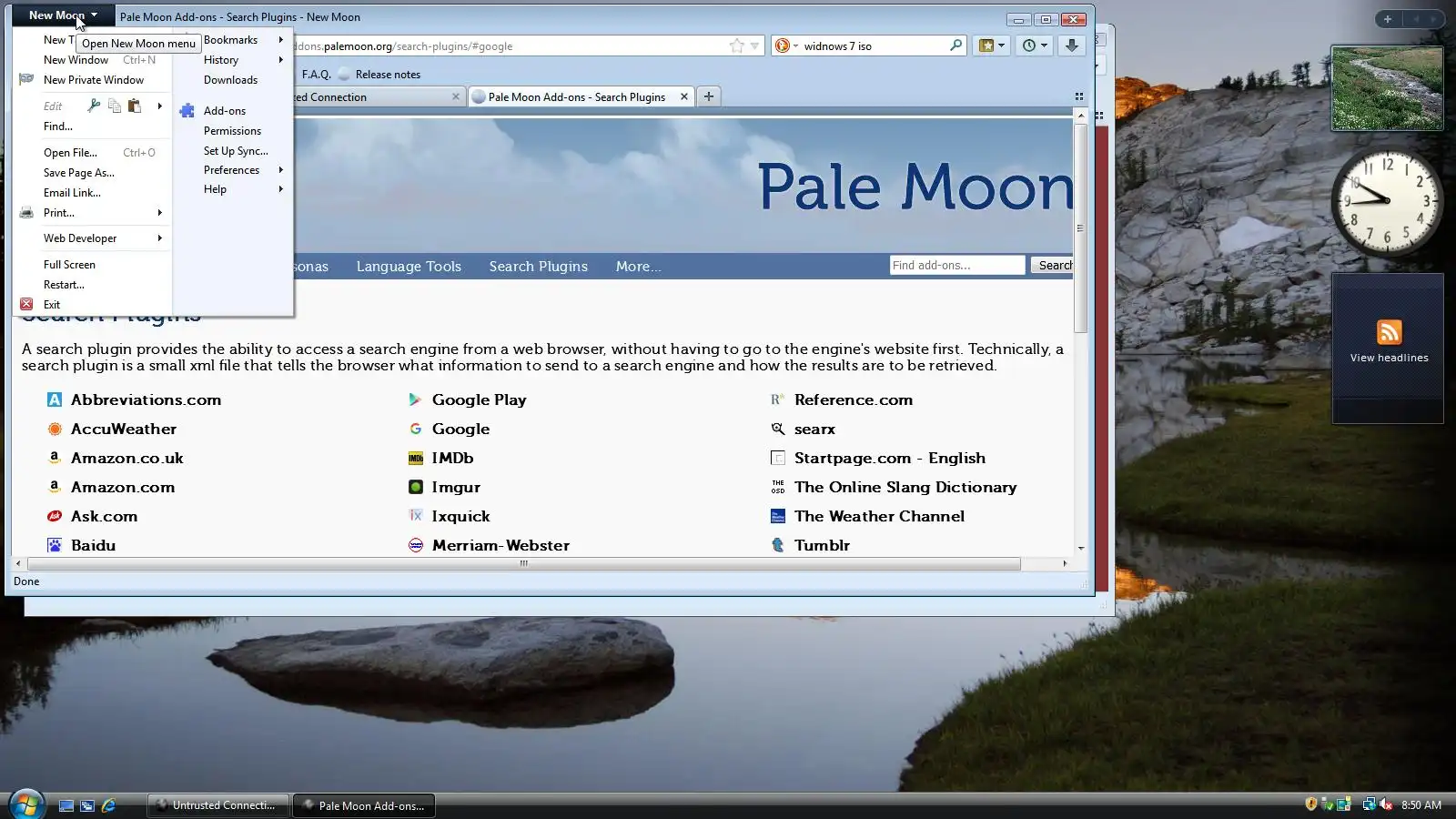Open the history clock toolbar button
The height and width of the screenshot is (819, 1456).
tap(1034, 45)
